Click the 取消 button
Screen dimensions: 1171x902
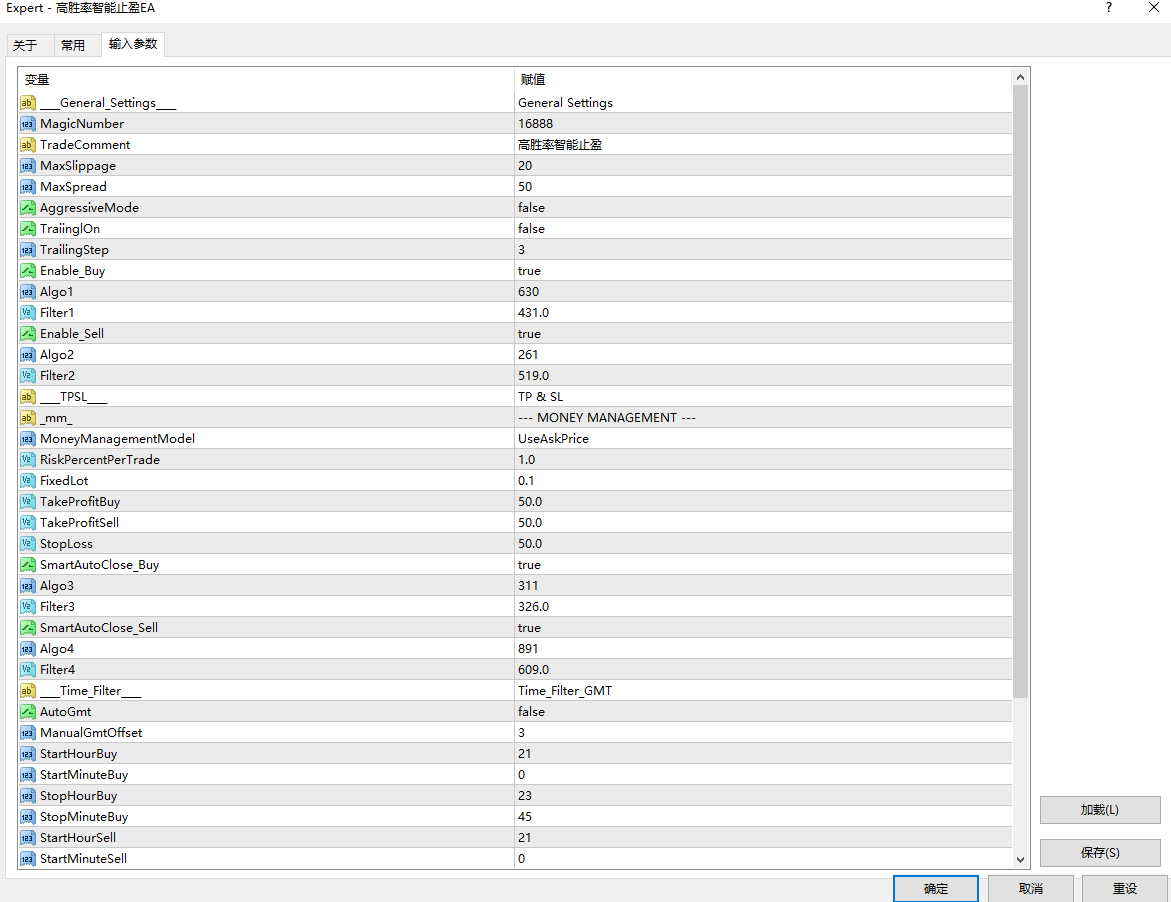pyautogui.click(x=1031, y=889)
